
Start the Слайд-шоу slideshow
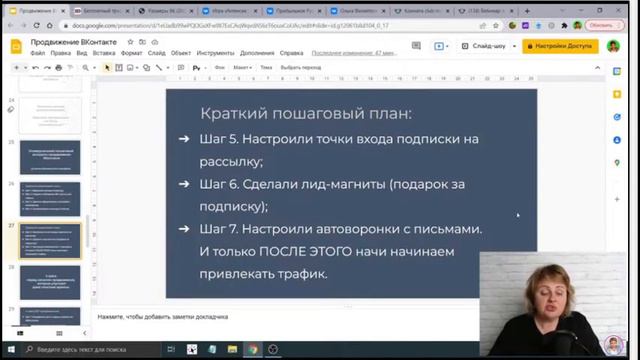(484, 46)
